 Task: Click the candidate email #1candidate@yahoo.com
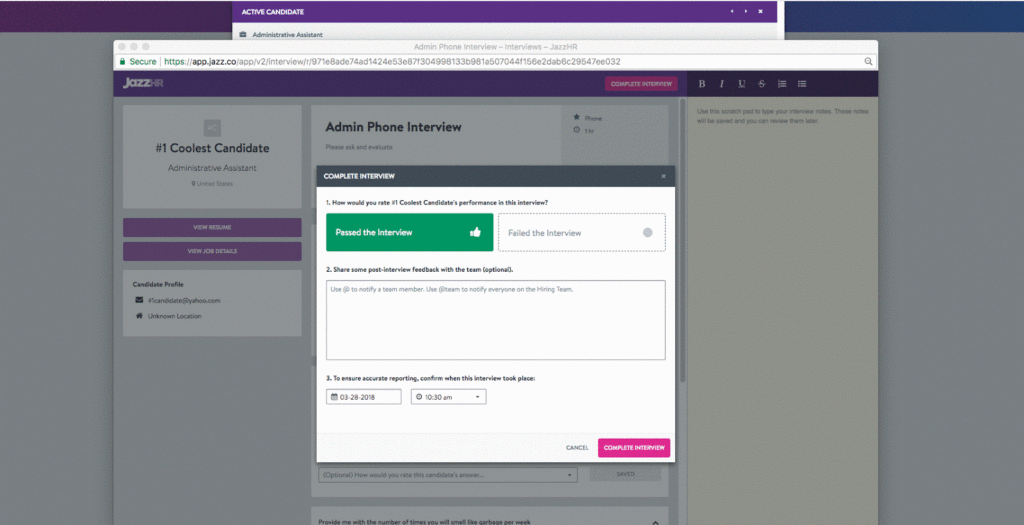point(184,300)
